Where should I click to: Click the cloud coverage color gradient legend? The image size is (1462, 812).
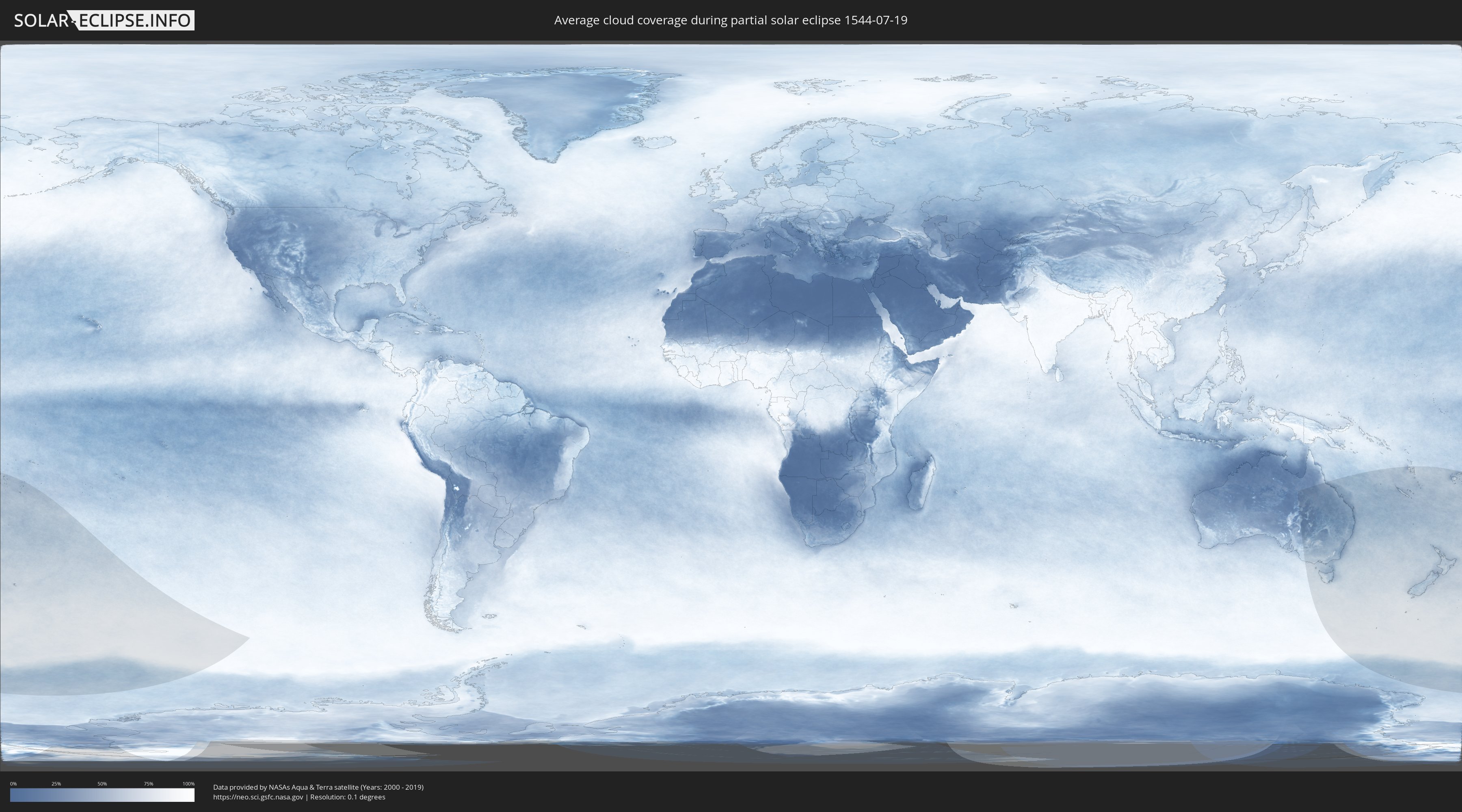pyautogui.click(x=102, y=795)
